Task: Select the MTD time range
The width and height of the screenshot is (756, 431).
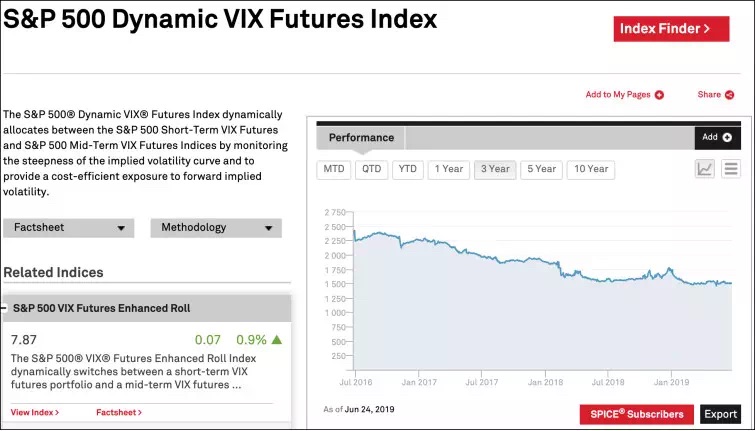Action: pyautogui.click(x=334, y=169)
